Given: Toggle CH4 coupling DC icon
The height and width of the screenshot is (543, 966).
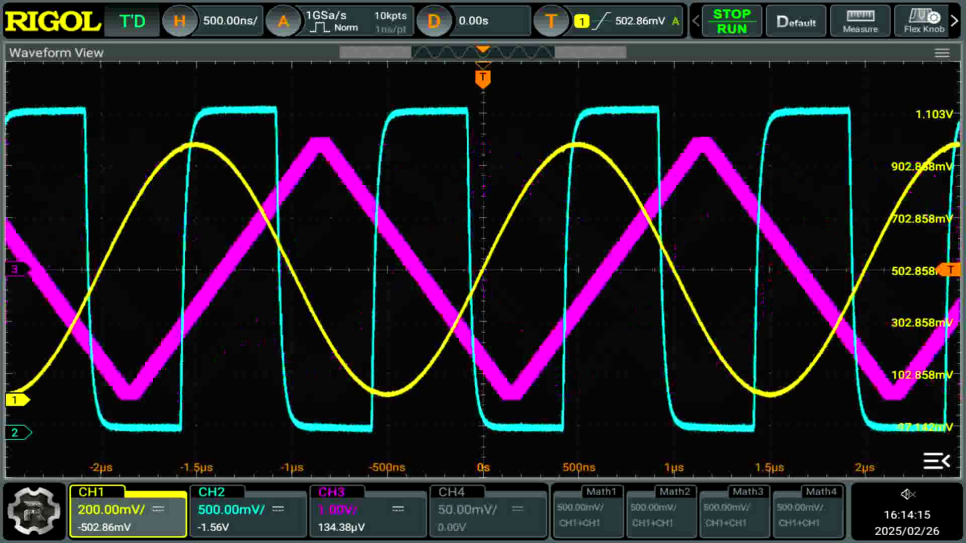Looking at the screenshot, I should [518, 509].
